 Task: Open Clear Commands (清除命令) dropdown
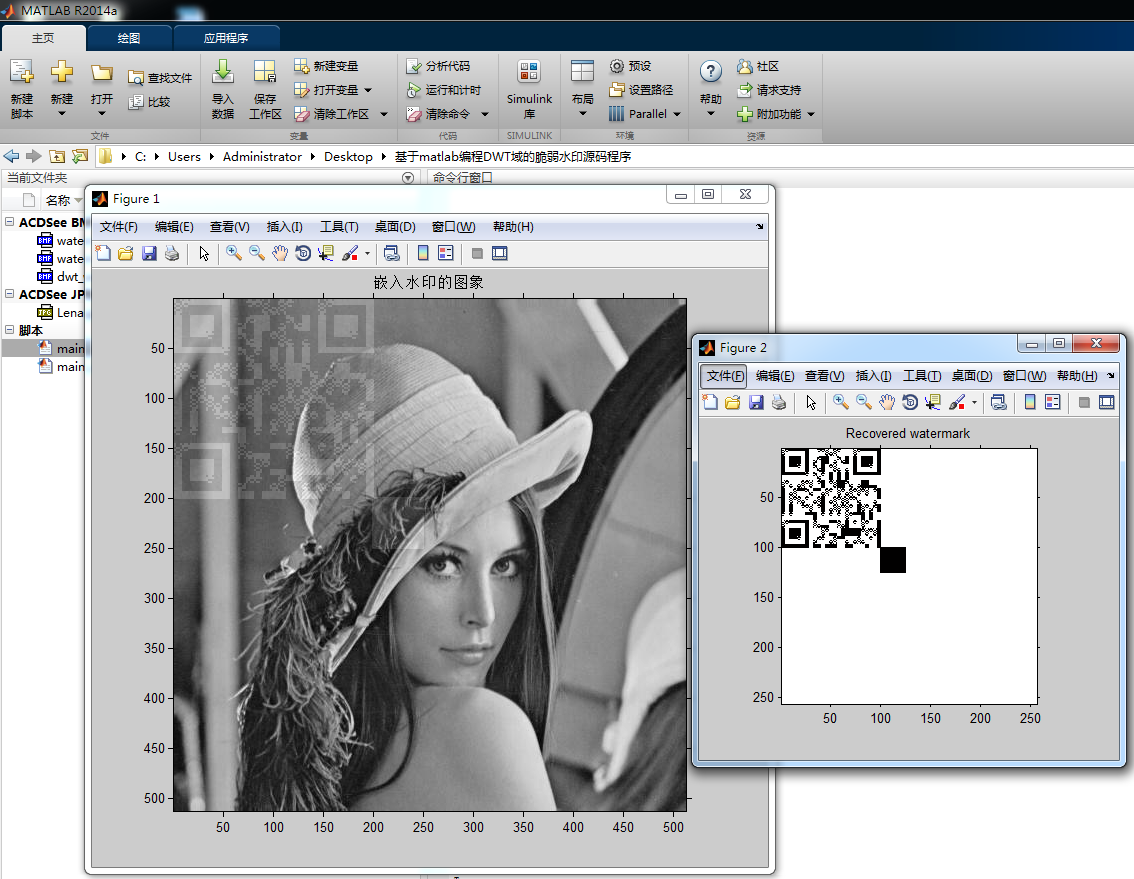pos(485,114)
